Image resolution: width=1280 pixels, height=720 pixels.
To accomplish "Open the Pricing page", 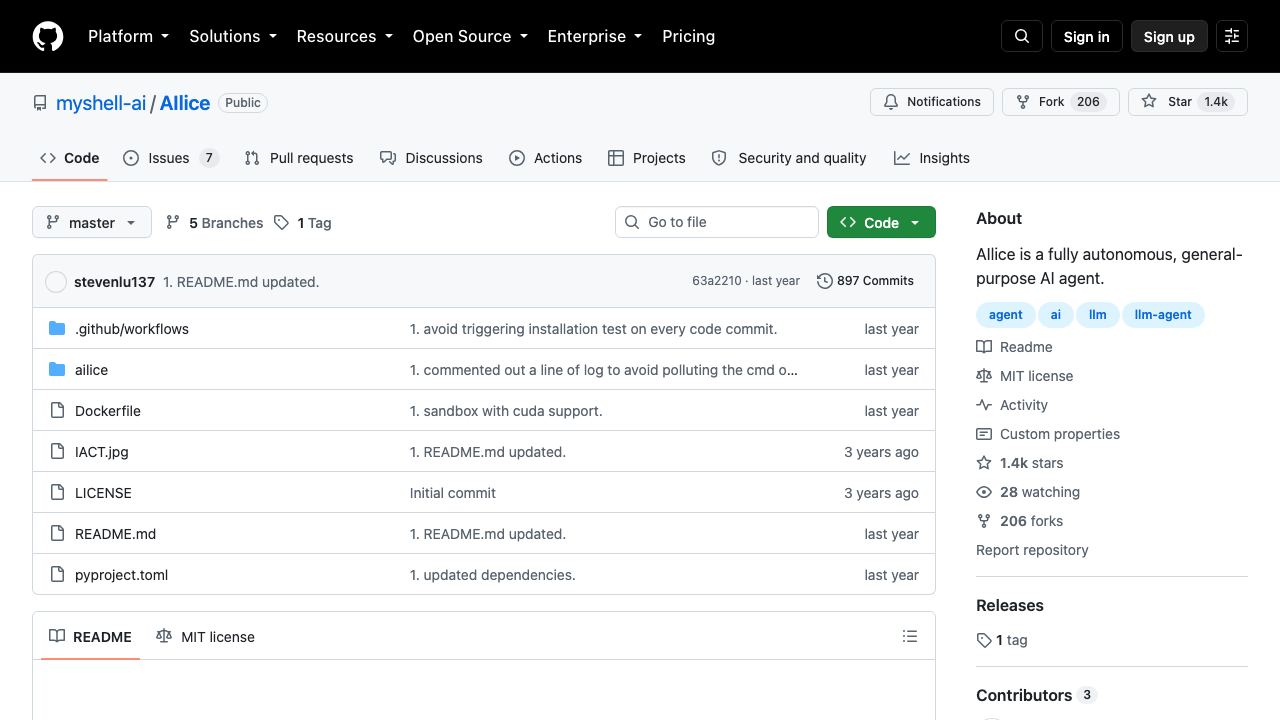I will (x=689, y=36).
